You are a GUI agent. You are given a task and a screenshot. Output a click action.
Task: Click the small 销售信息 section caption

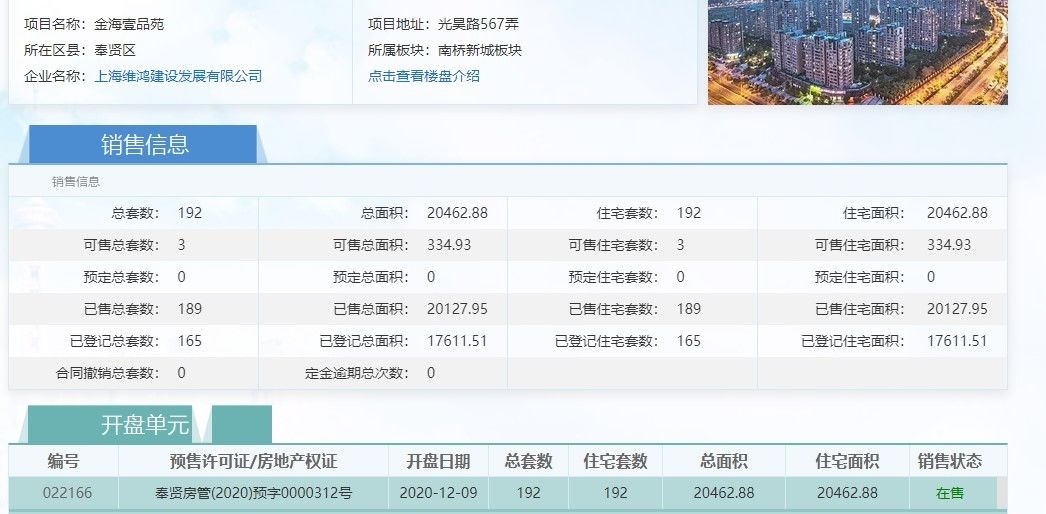click(76, 182)
